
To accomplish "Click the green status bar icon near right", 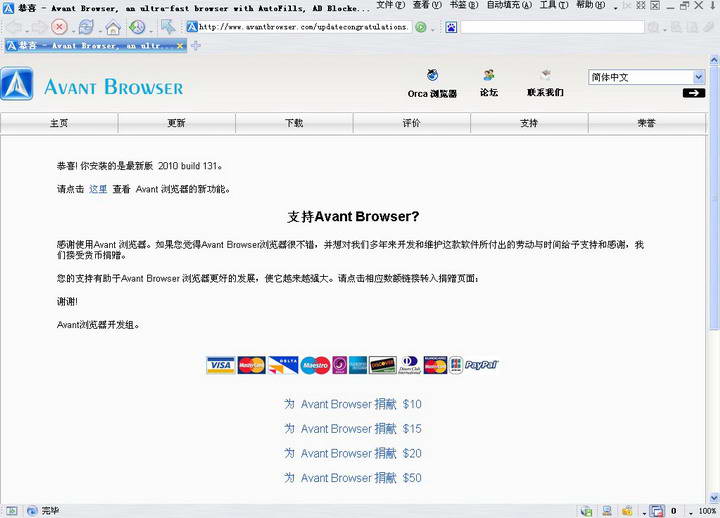I will (586, 511).
